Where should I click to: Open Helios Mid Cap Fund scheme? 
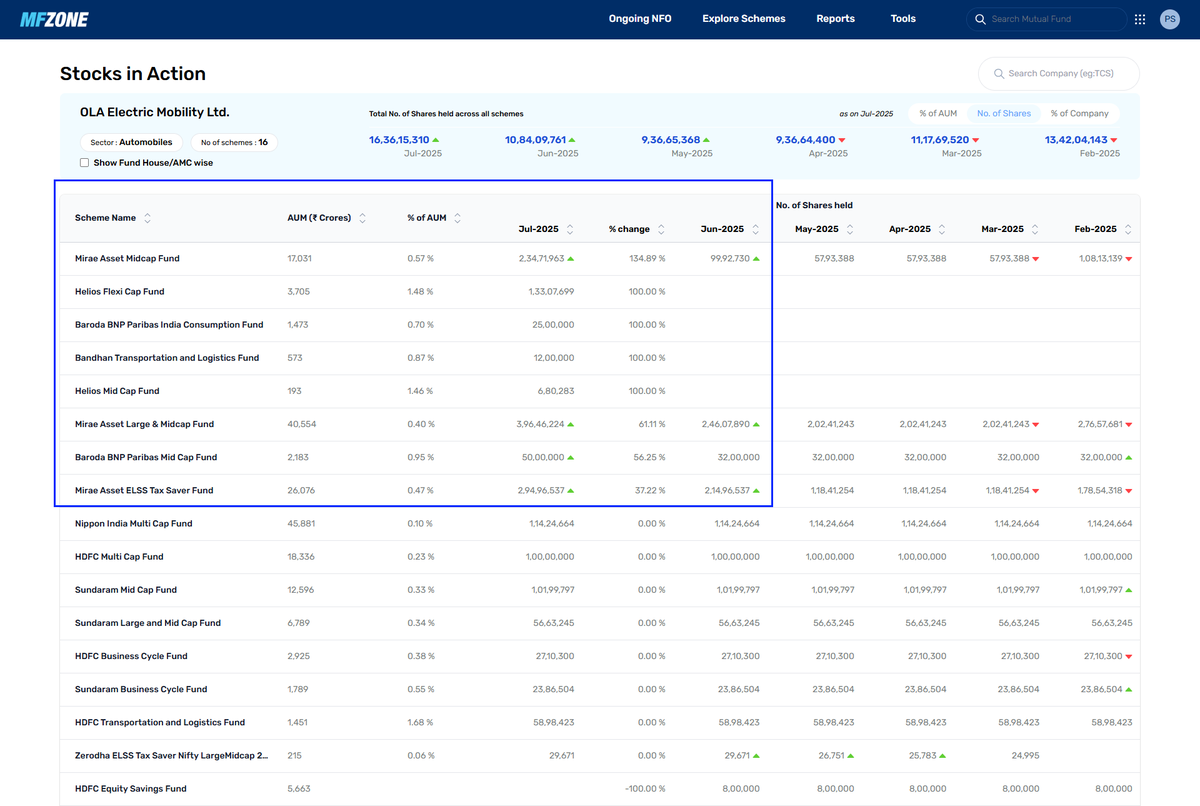[117, 390]
